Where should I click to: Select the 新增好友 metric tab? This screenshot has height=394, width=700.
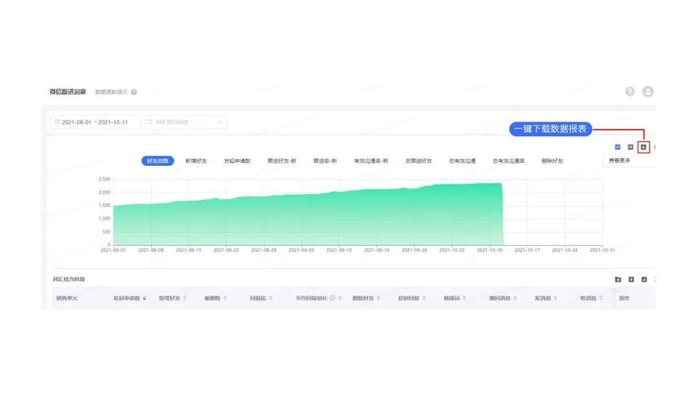[196, 161]
